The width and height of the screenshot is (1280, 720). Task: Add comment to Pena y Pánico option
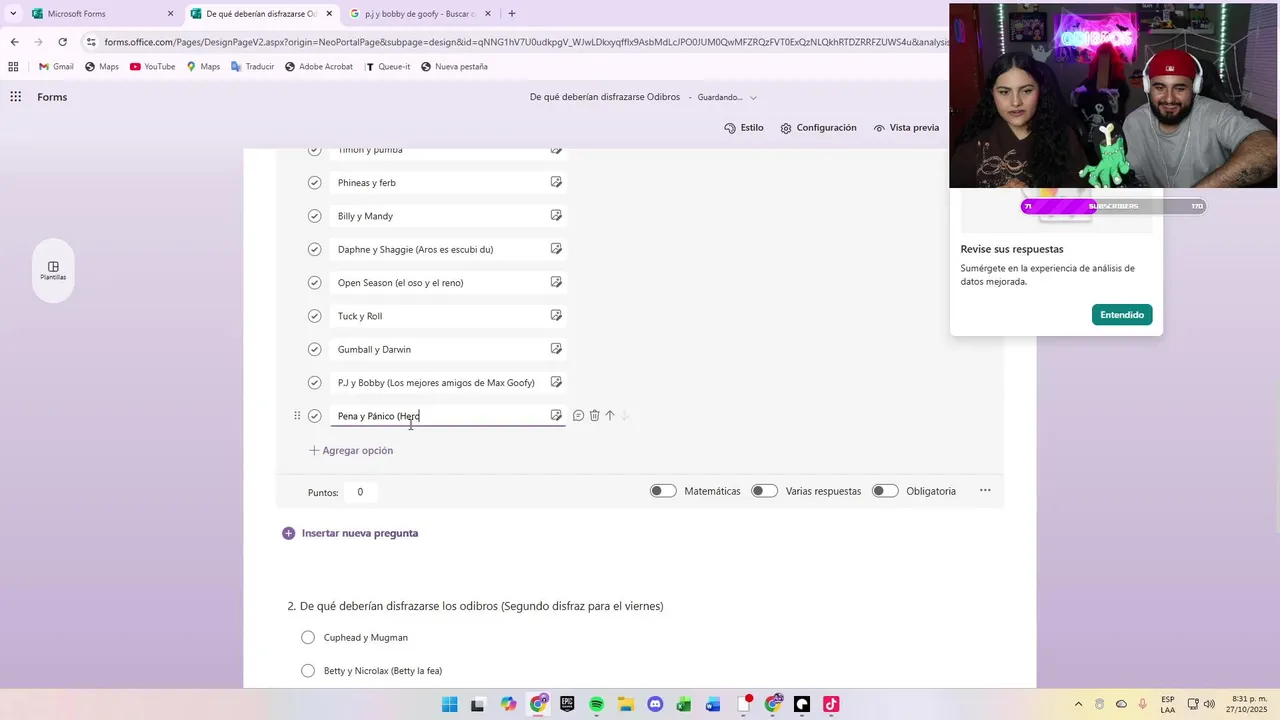(578, 415)
